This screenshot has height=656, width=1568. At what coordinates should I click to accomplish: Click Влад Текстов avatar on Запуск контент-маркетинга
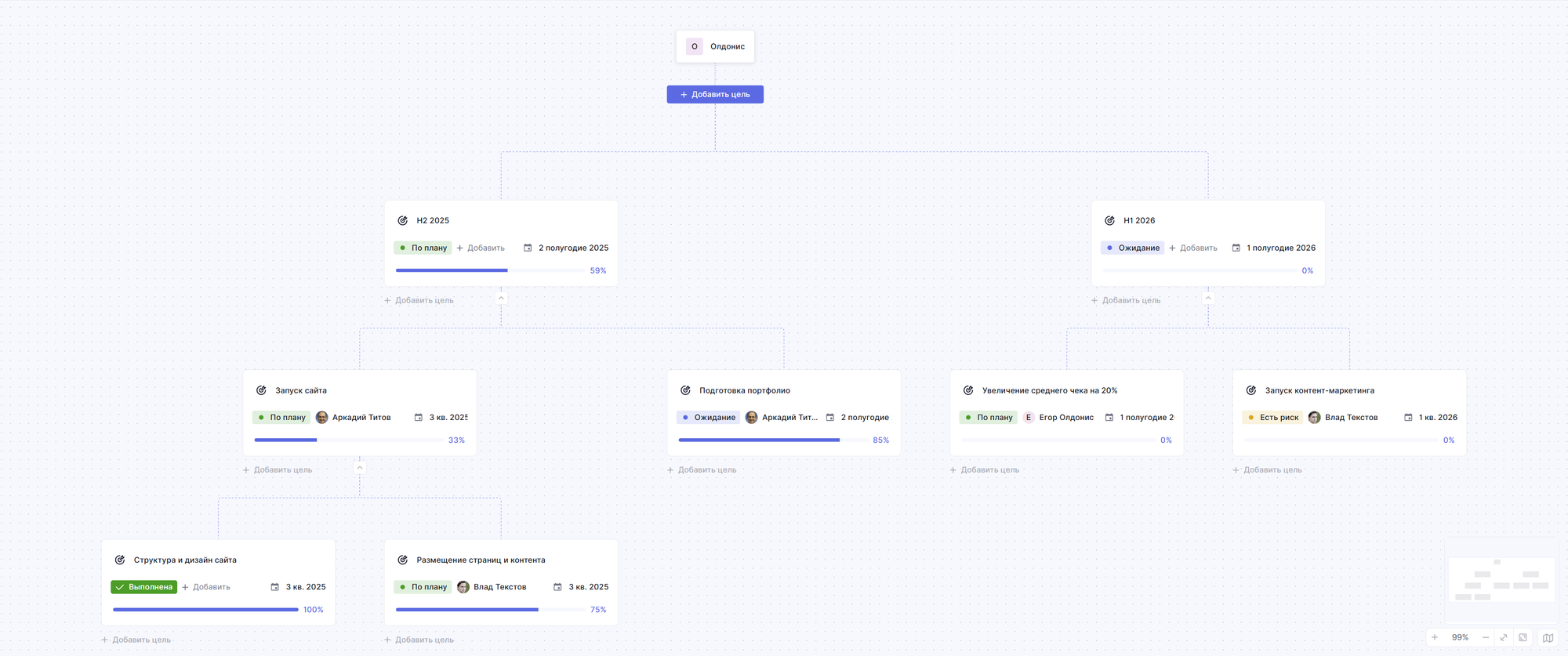click(x=1314, y=418)
